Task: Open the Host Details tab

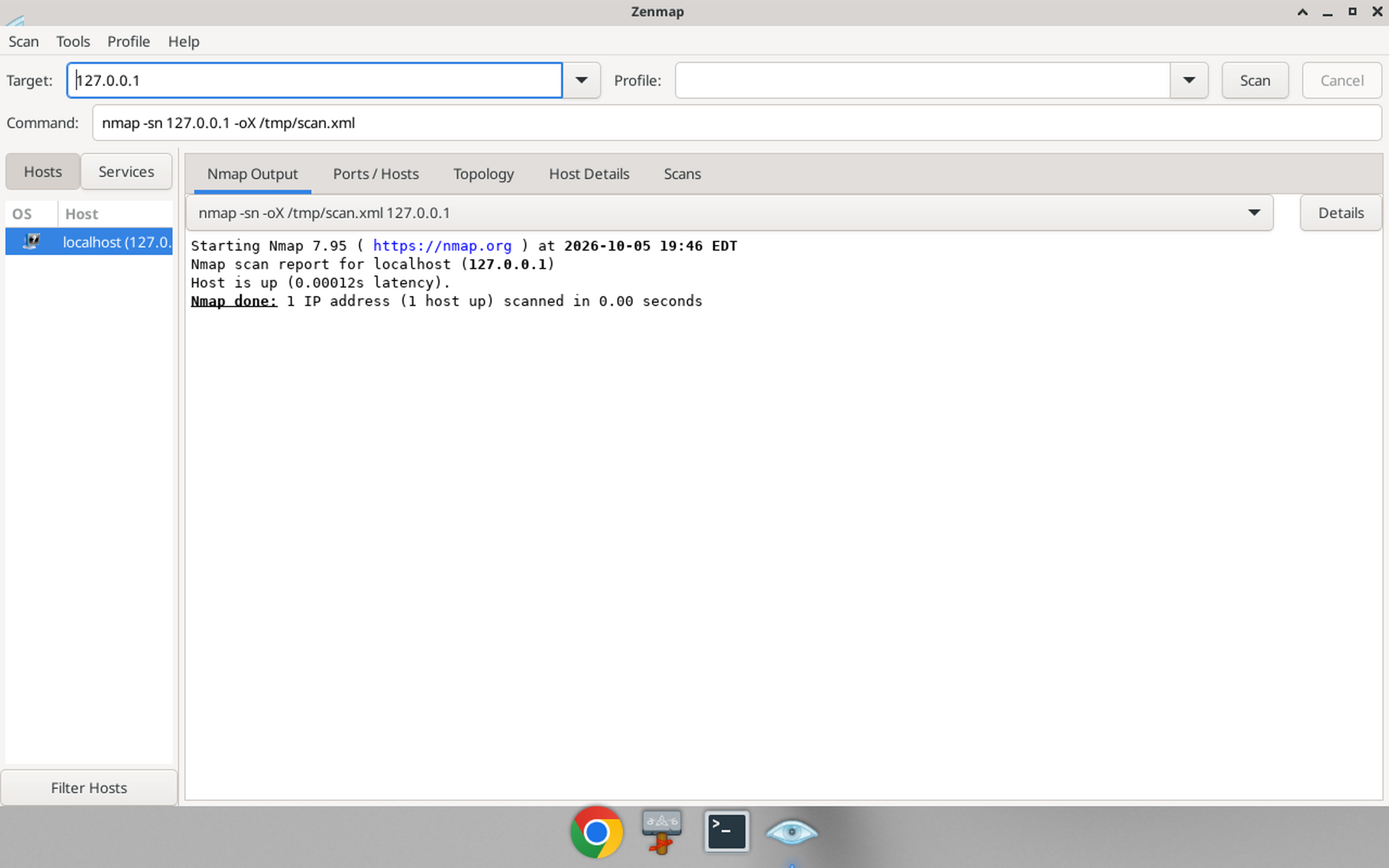Action: [589, 174]
